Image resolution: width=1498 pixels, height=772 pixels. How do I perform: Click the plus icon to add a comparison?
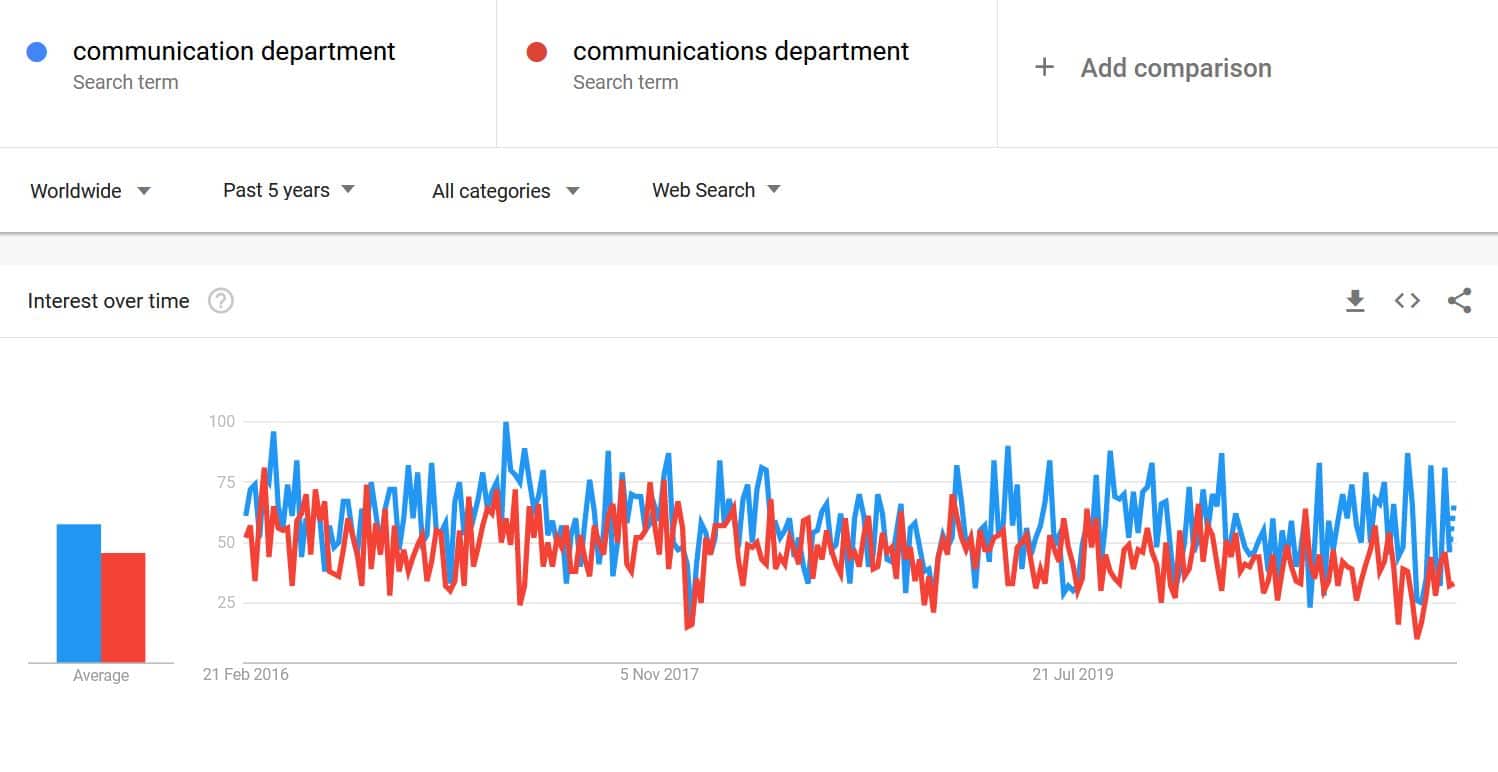pos(1044,66)
